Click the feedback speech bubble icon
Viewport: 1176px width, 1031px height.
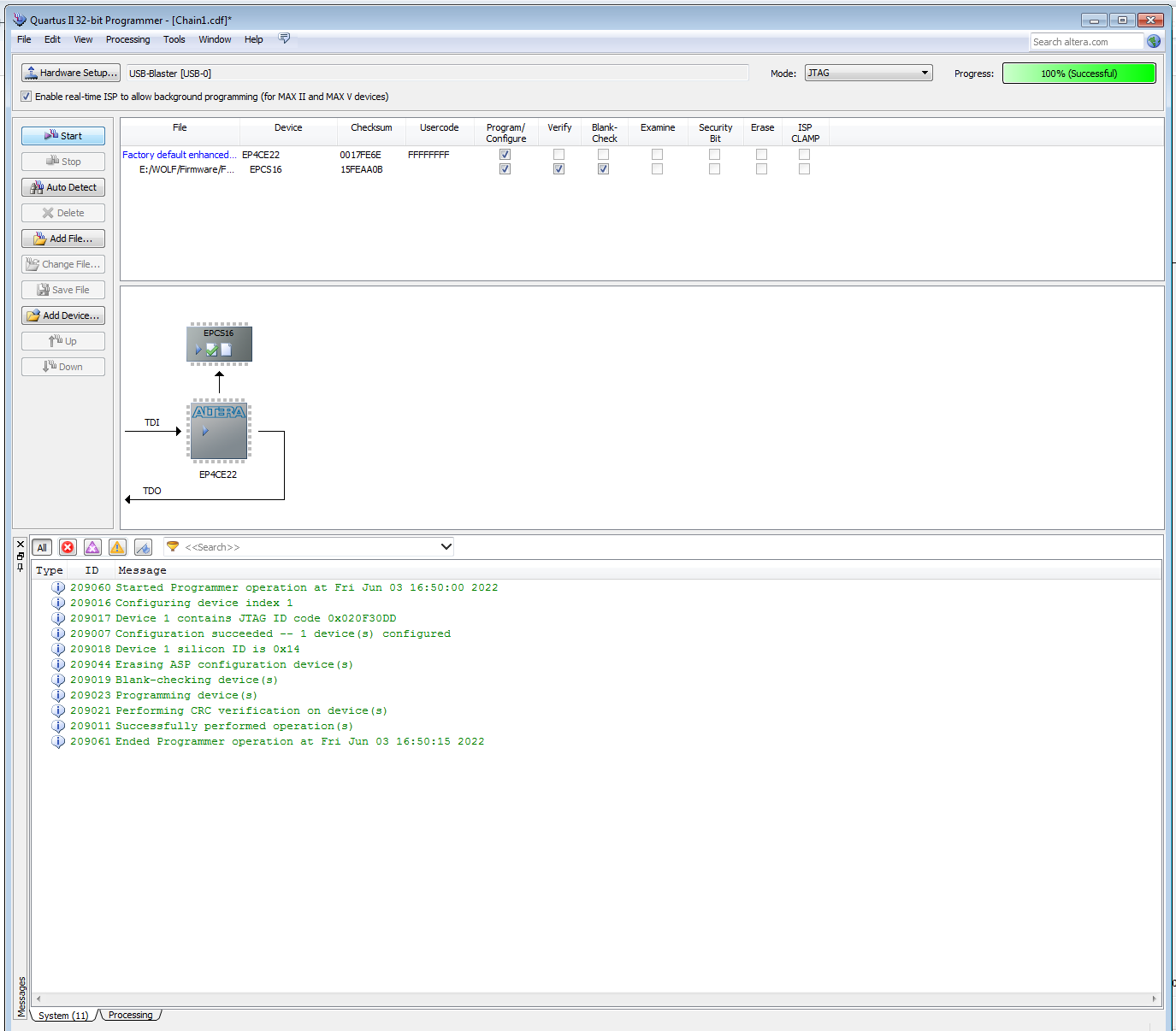(285, 38)
